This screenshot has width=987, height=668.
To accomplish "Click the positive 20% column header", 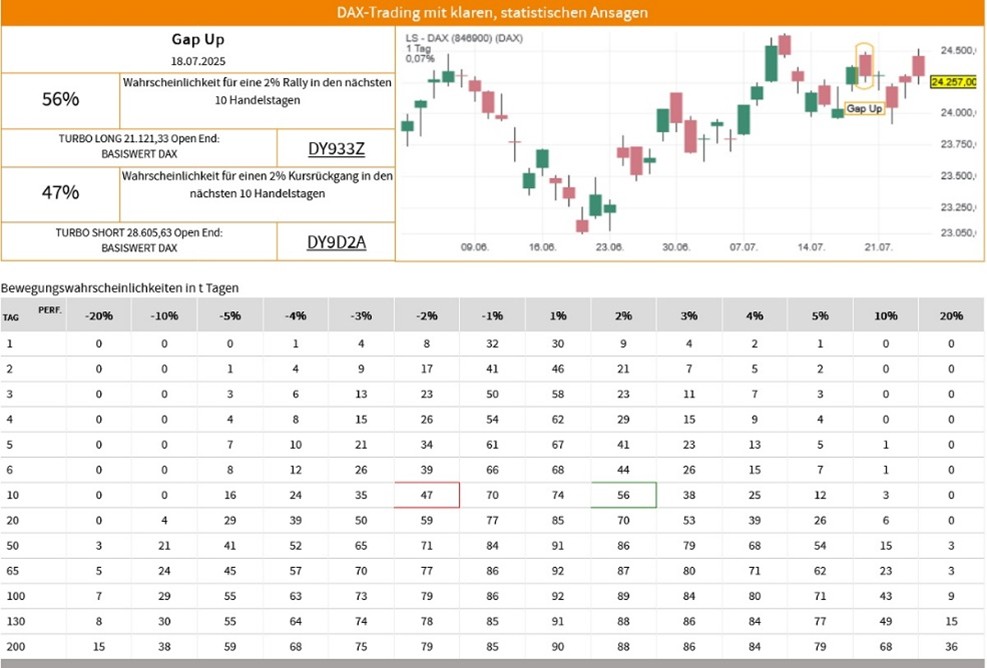I will click(951, 315).
